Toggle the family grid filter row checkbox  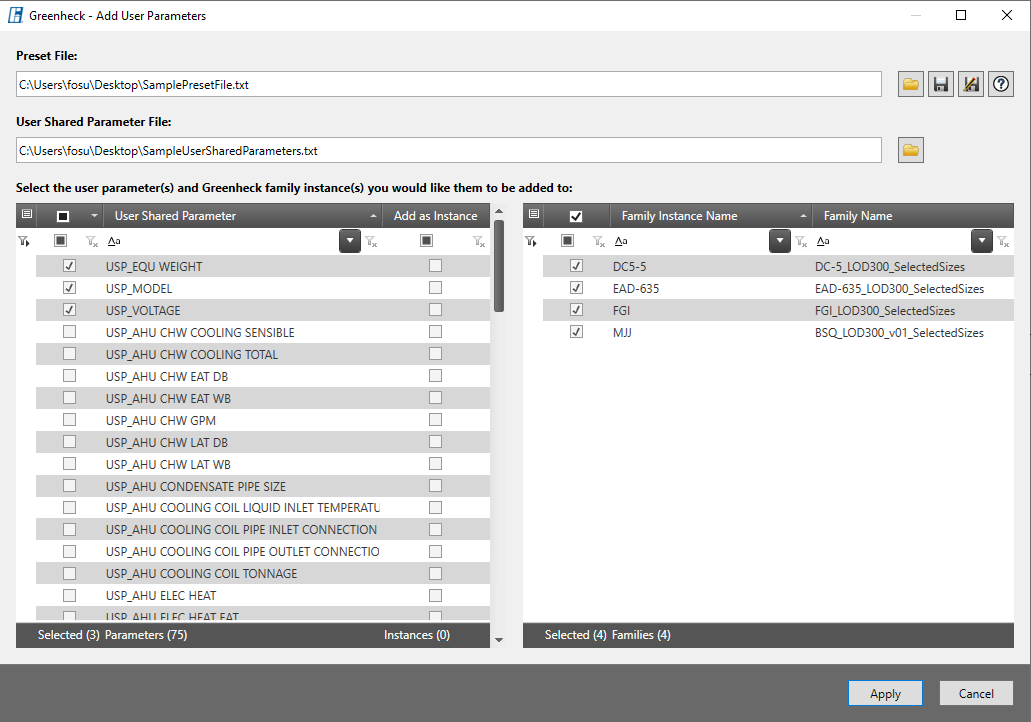(567, 241)
